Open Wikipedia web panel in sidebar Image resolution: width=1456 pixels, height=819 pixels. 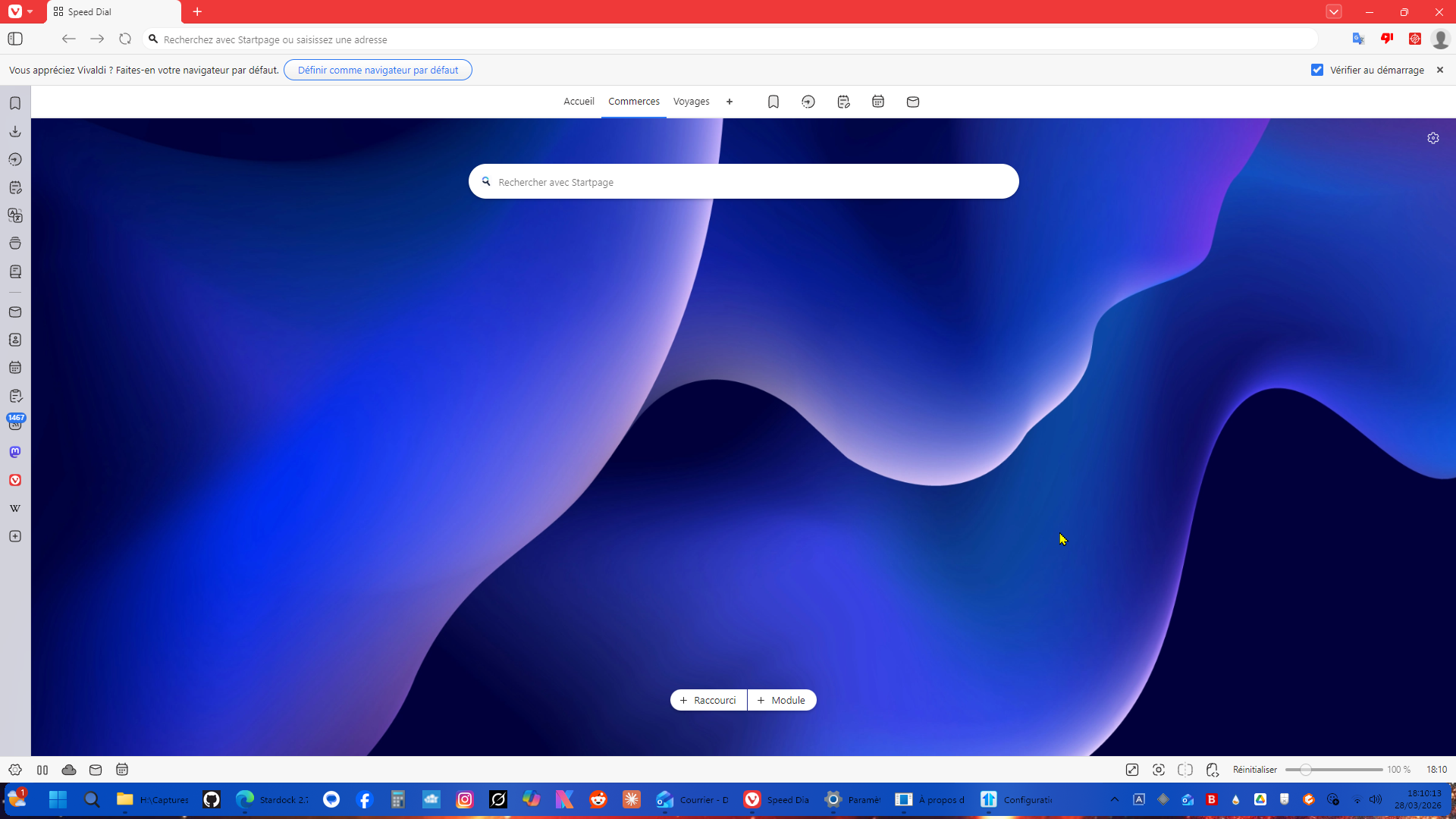[15, 508]
